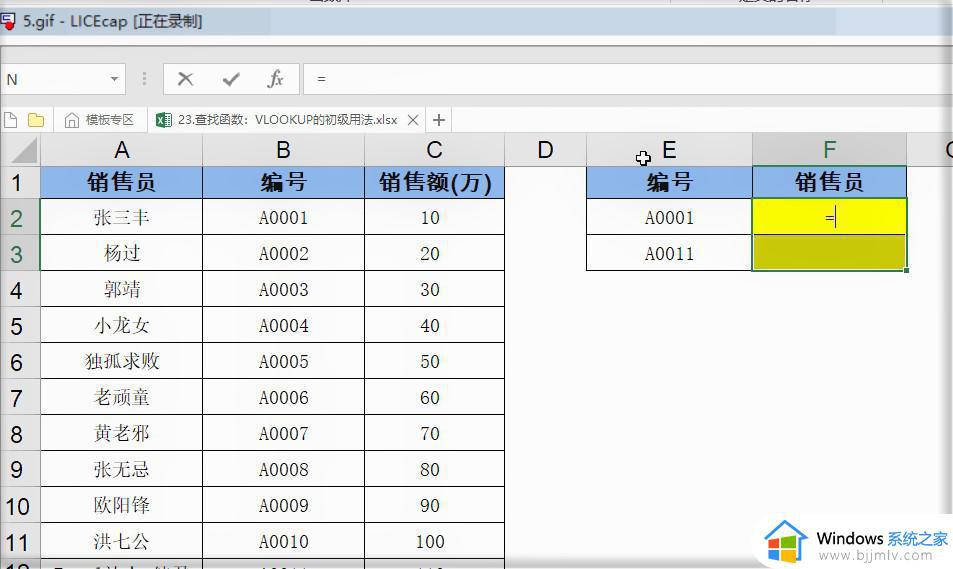Click cell containing 小龙女
953x569 pixels.
point(122,326)
